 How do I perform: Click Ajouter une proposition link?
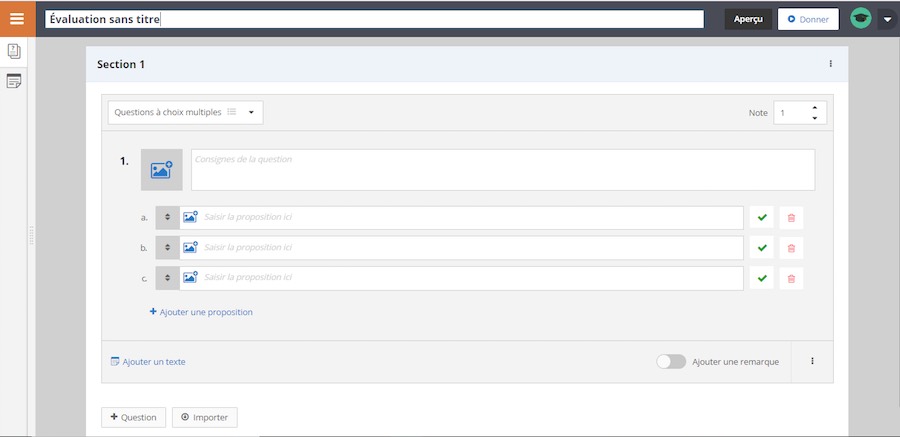[x=201, y=312]
